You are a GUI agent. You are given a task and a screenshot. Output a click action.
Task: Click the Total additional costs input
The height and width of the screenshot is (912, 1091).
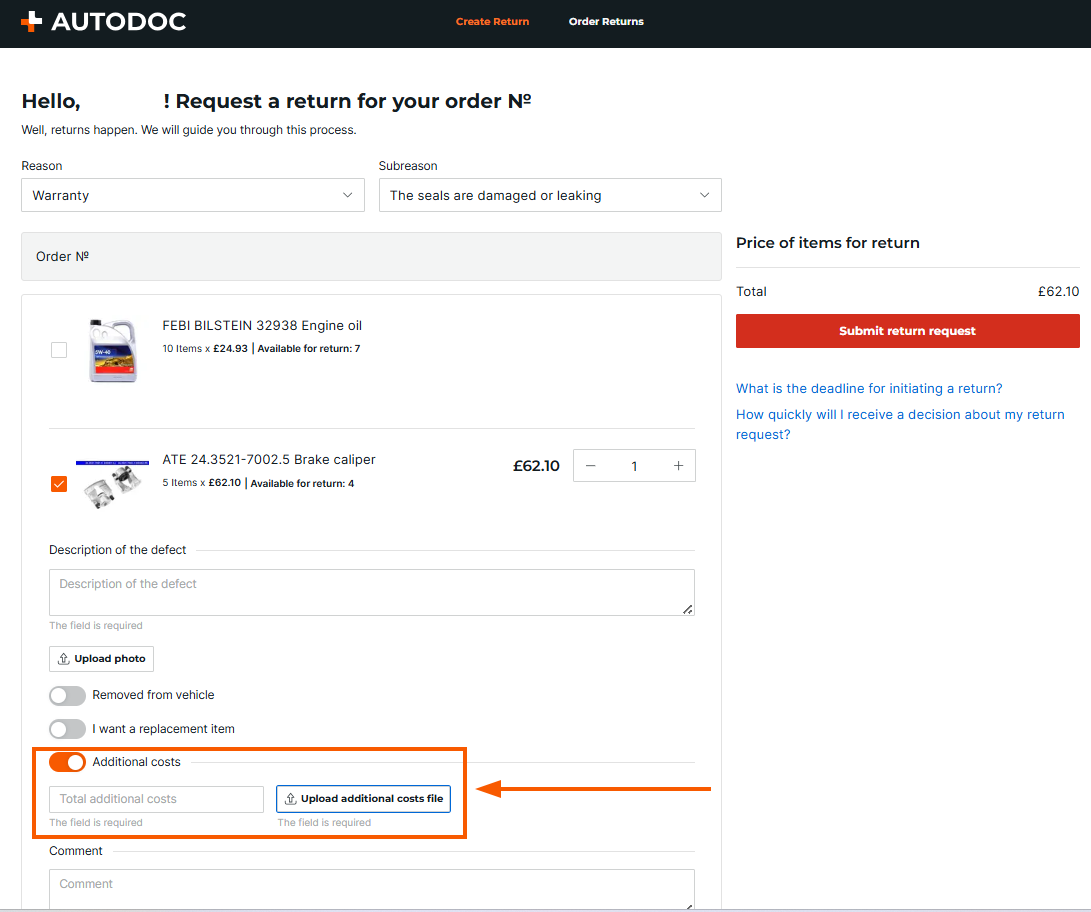pos(156,799)
